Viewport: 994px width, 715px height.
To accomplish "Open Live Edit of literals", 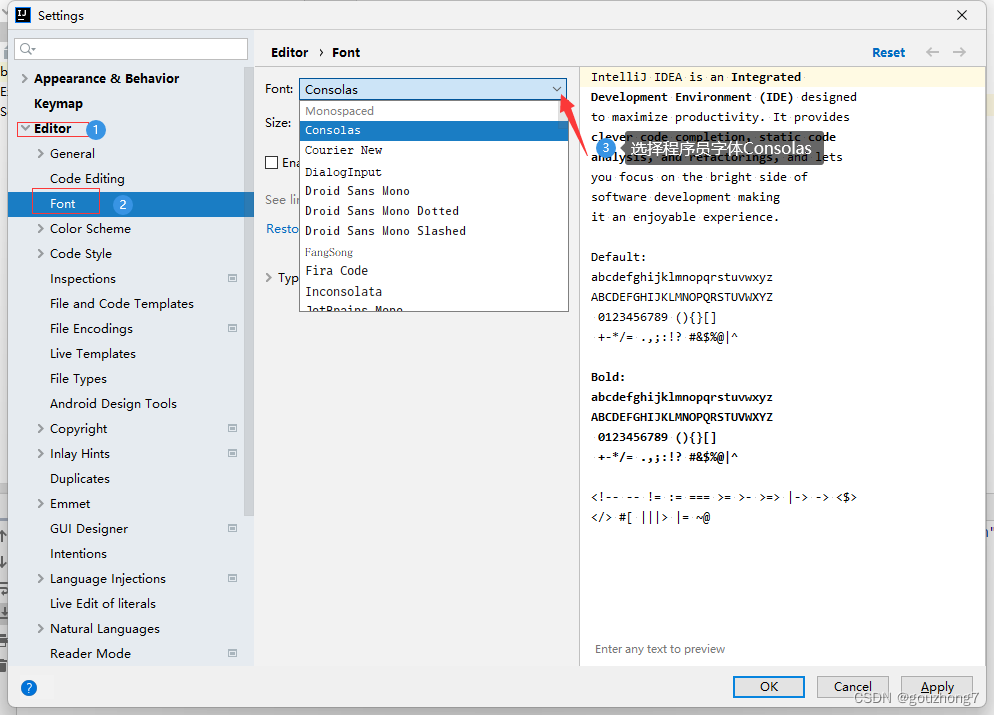I will (x=103, y=604).
